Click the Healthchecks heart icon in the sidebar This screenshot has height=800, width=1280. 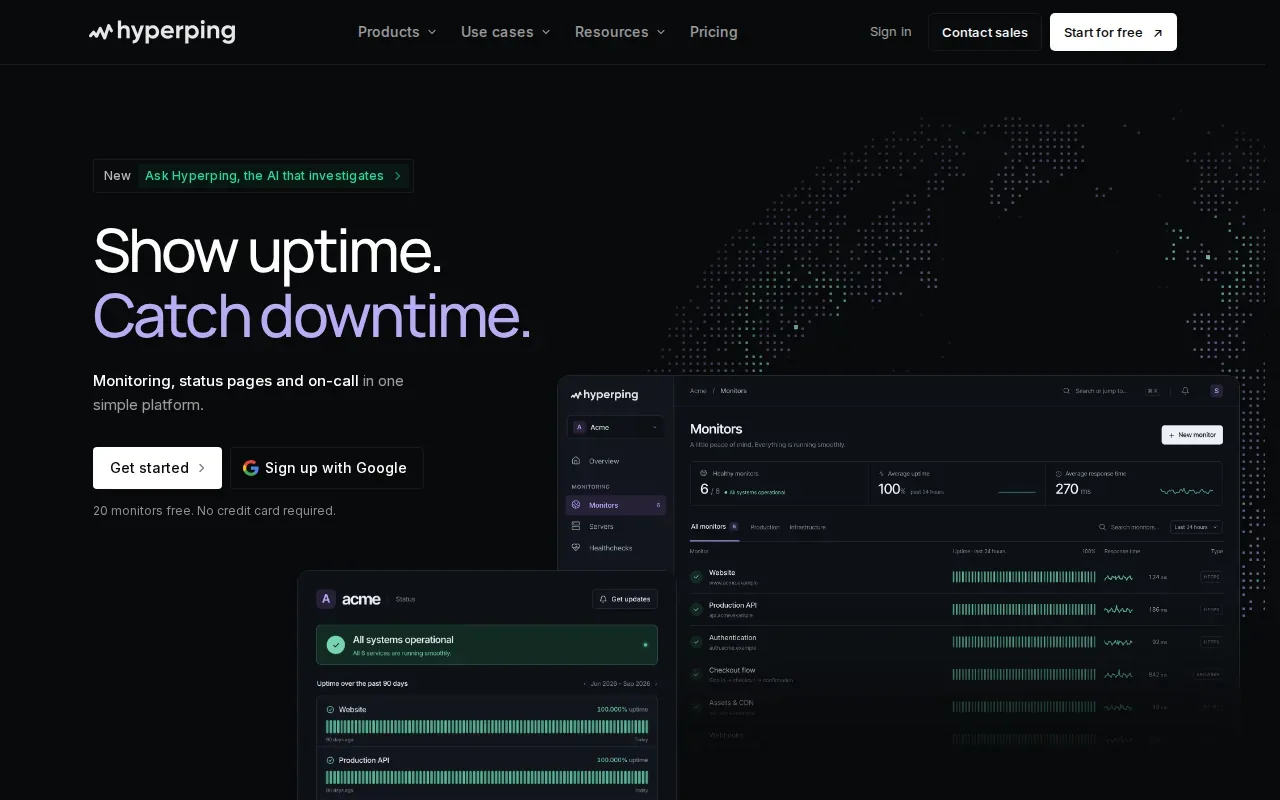(576, 548)
